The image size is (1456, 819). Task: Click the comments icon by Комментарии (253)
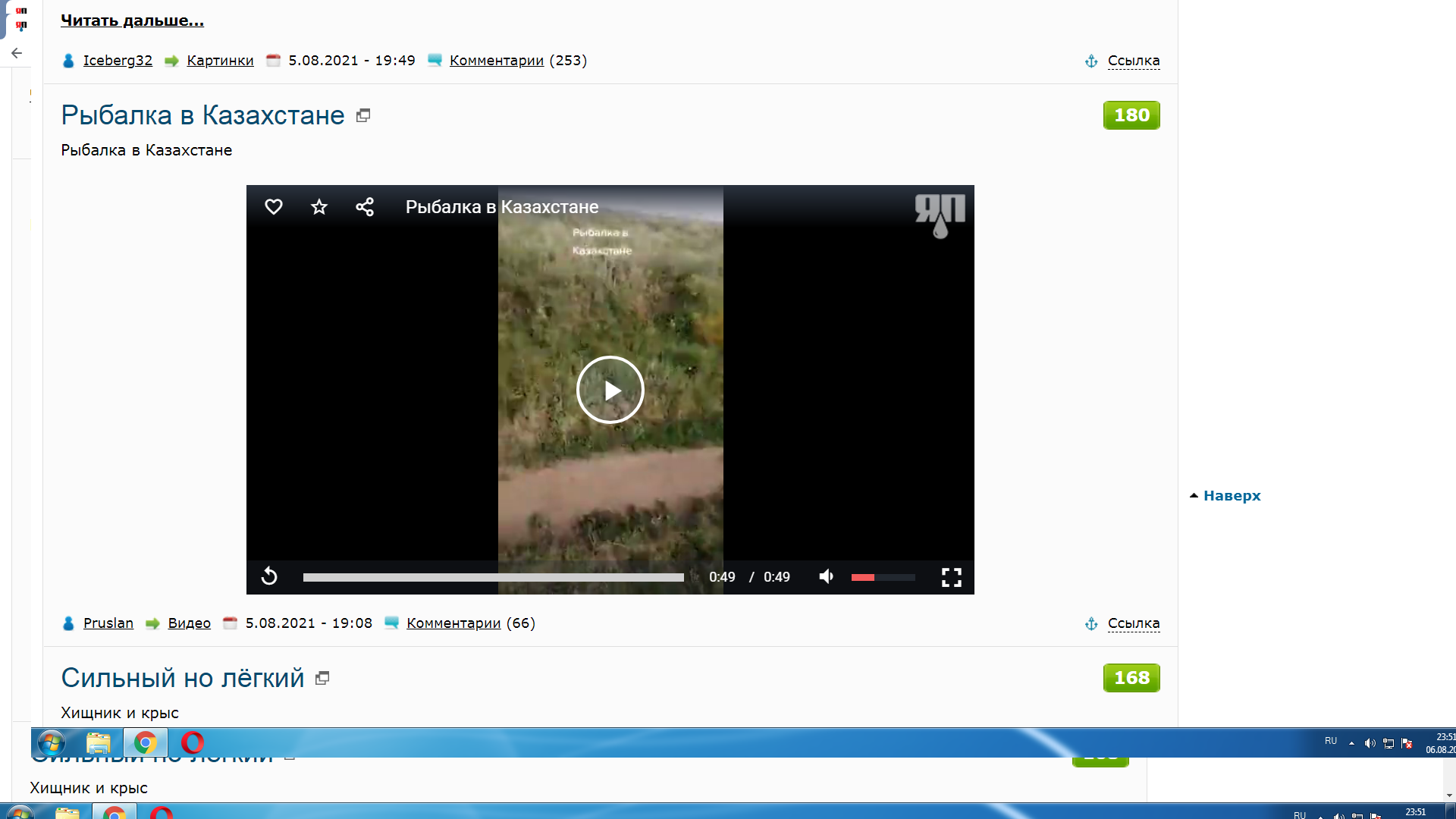435,60
